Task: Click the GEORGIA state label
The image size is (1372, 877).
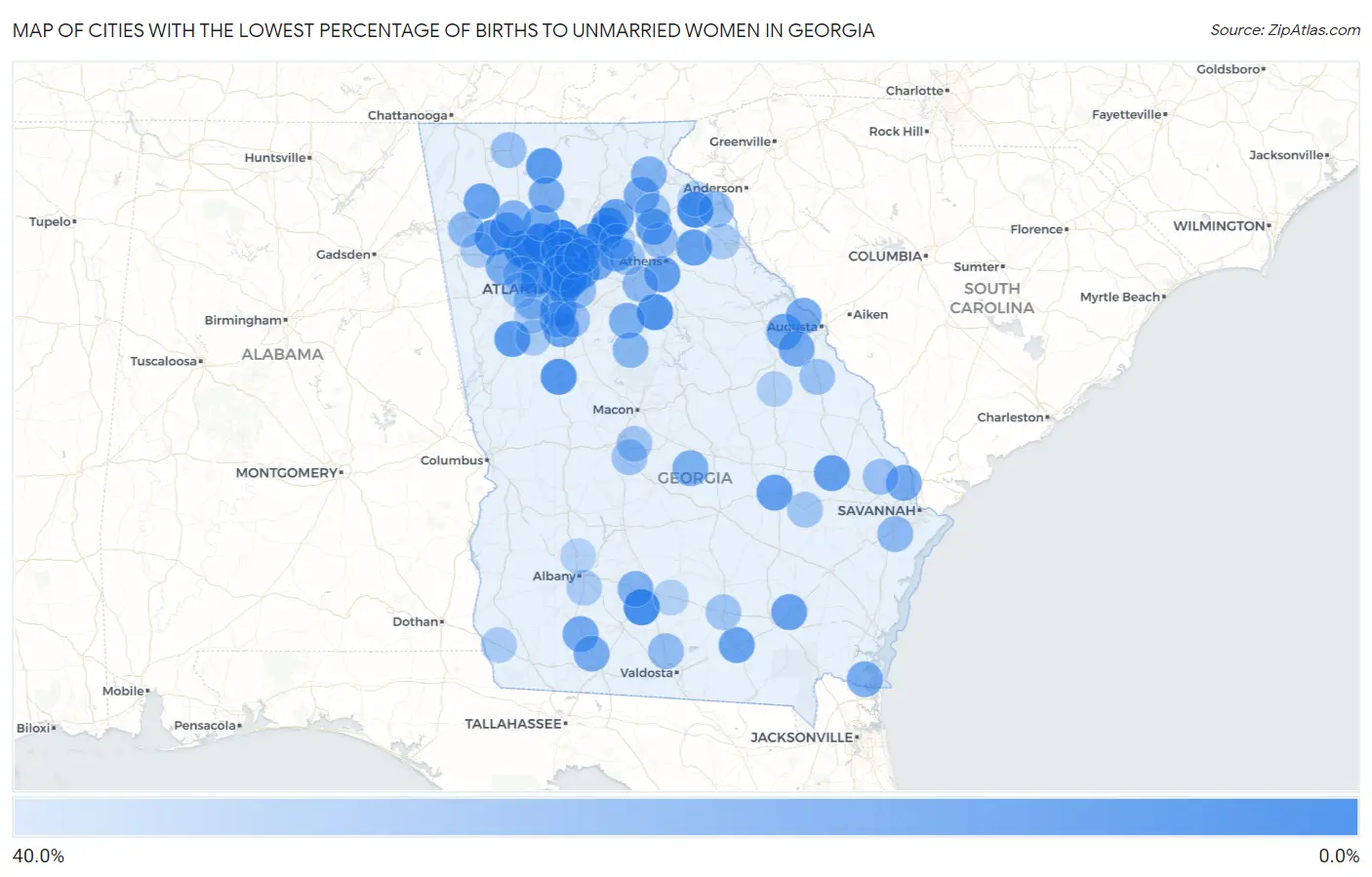Action: [695, 478]
